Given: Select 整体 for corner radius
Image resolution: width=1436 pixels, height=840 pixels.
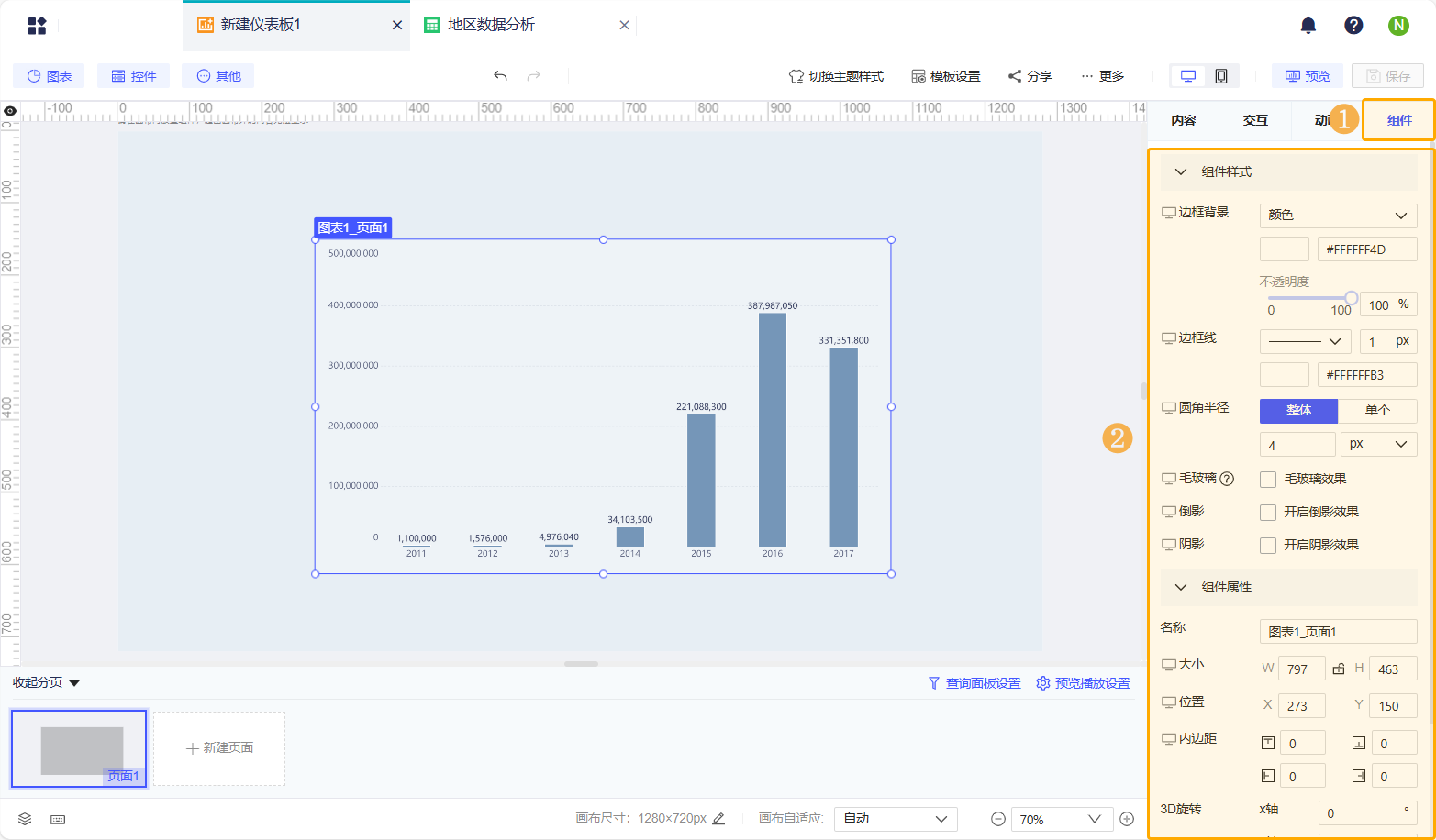Looking at the screenshot, I should click(1298, 411).
